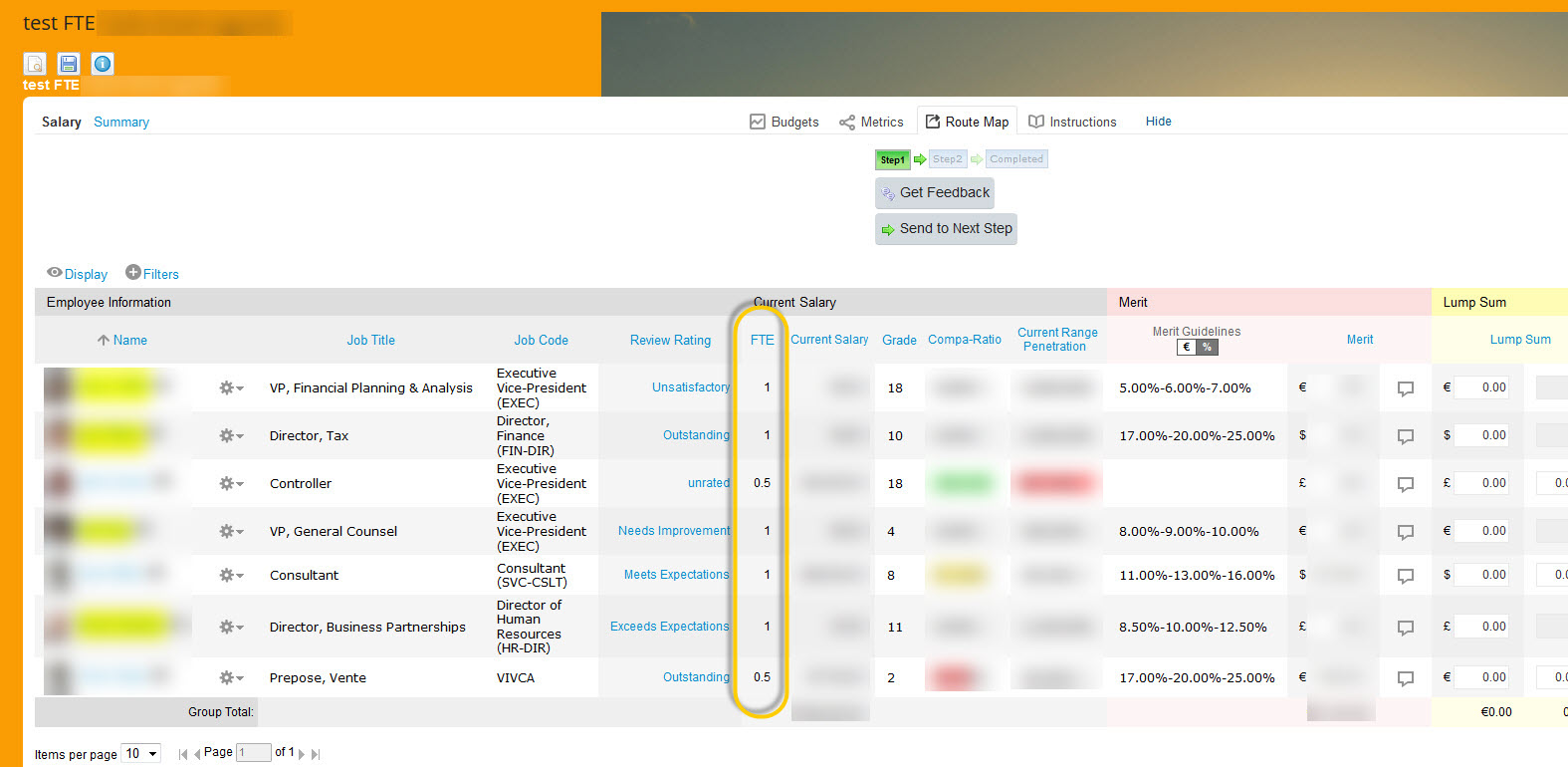1568x767 pixels.
Task: Open the unrated review rating link
Action: [709, 483]
